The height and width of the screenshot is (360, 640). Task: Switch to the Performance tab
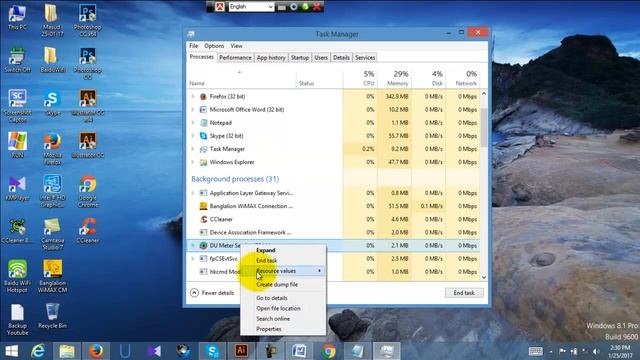(x=235, y=58)
